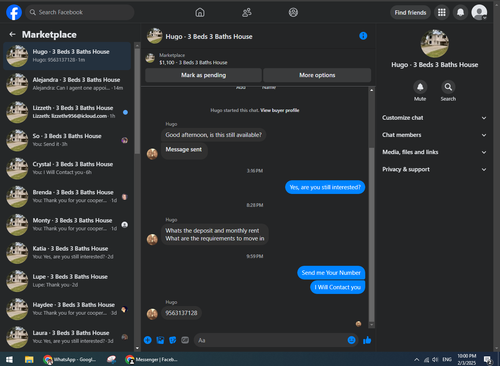Click the large house photo in right panel

click(x=435, y=44)
